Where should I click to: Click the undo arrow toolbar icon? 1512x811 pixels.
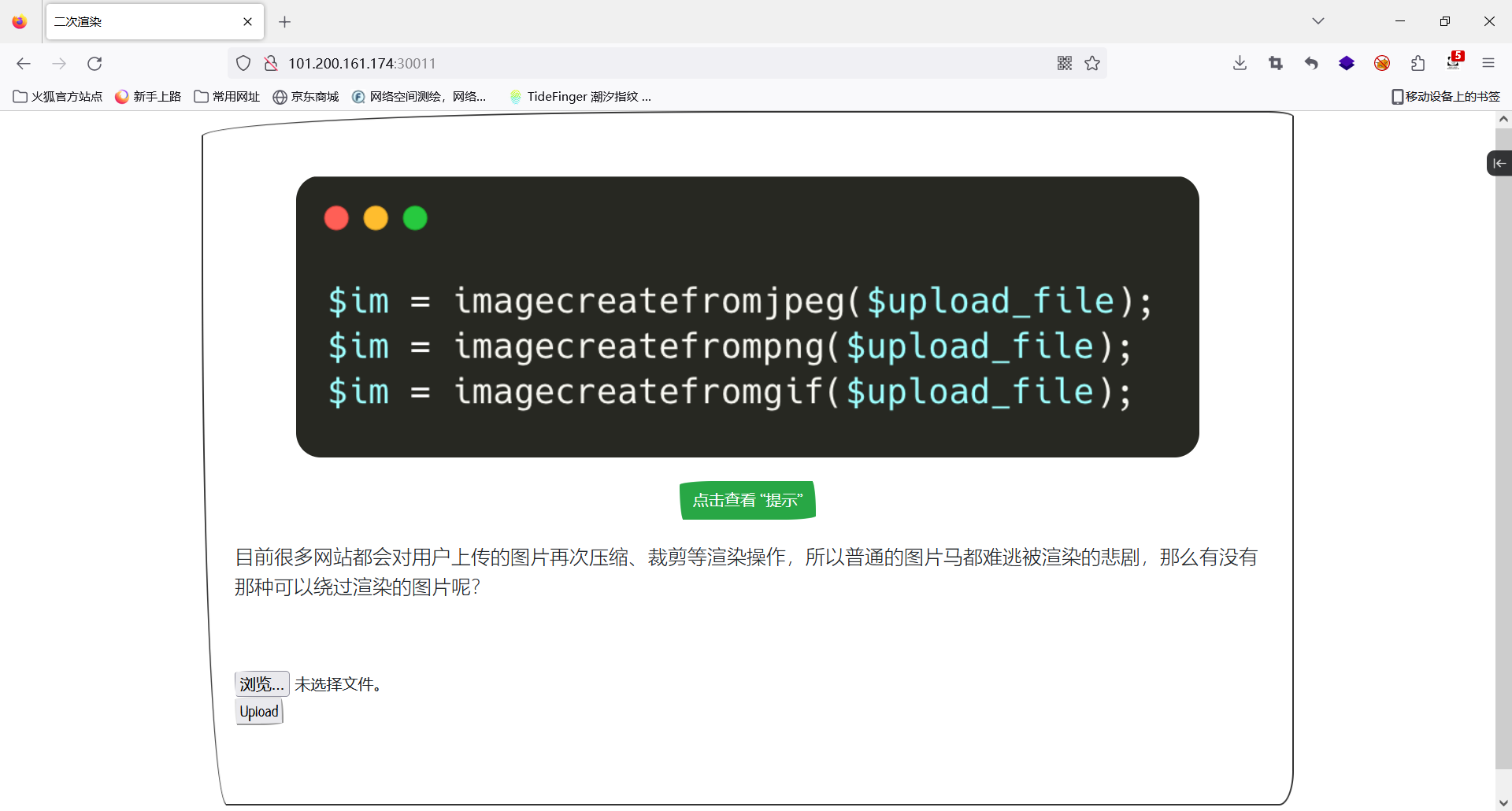pos(1311,63)
